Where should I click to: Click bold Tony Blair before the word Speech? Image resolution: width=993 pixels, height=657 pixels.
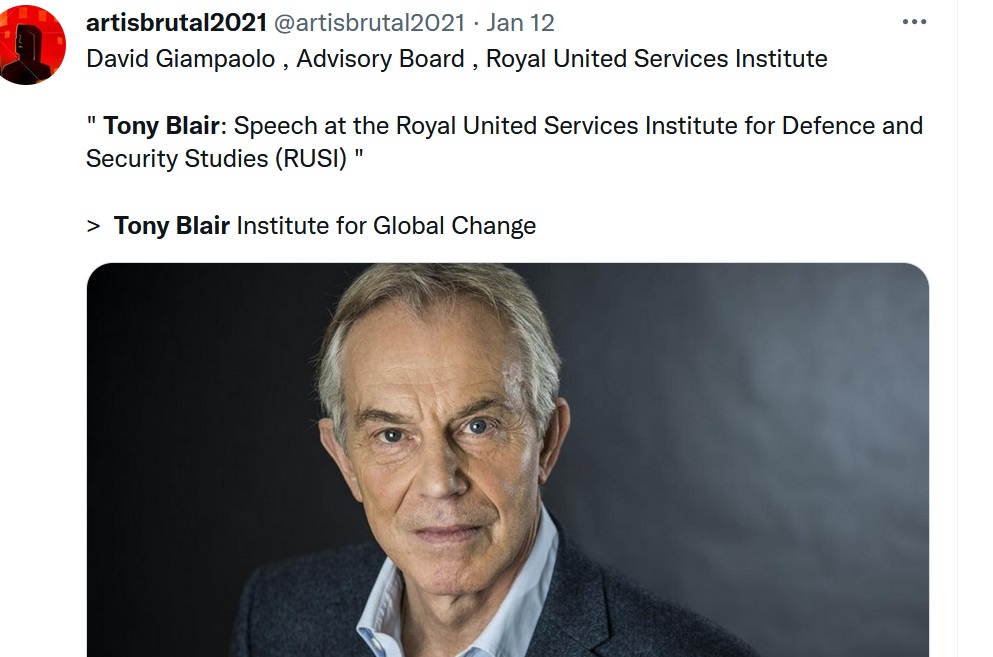(161, 126)
